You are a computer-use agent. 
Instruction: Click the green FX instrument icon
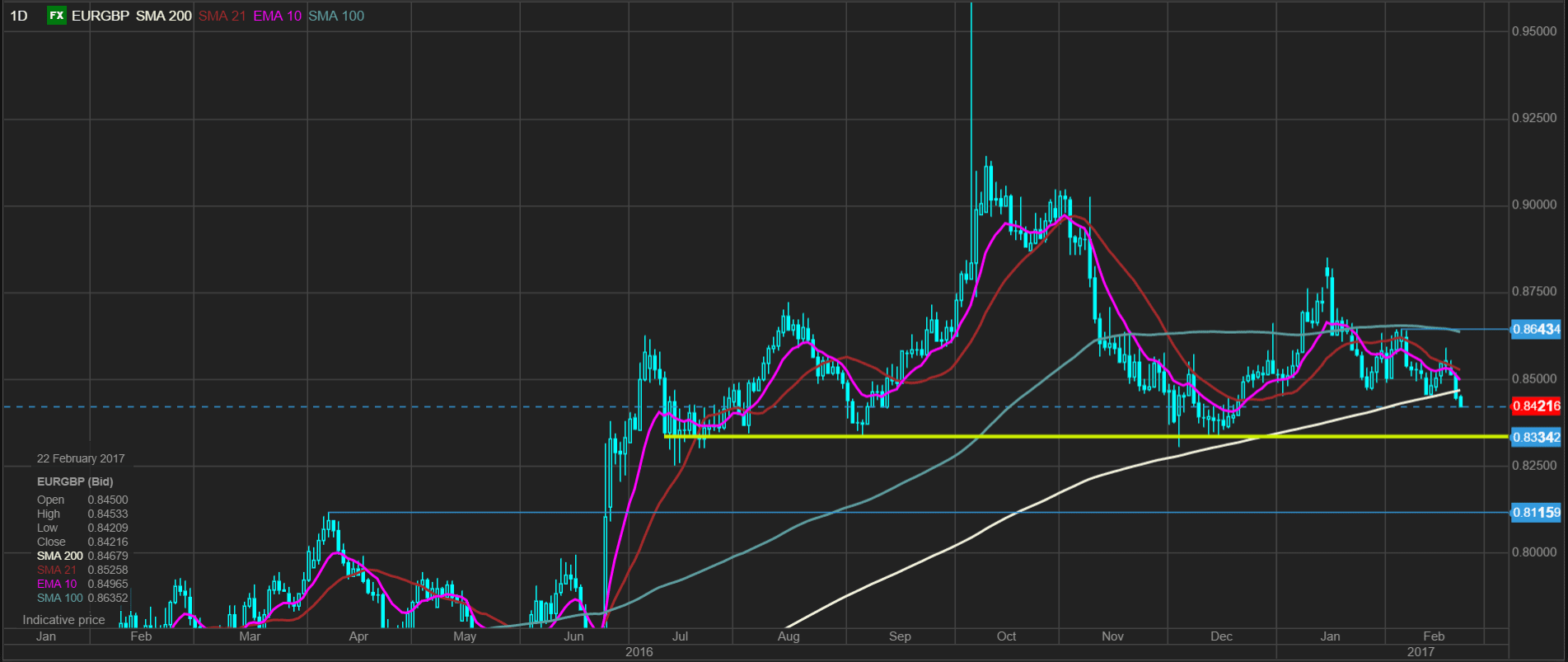pyautogui.click(x=56, y=16)
